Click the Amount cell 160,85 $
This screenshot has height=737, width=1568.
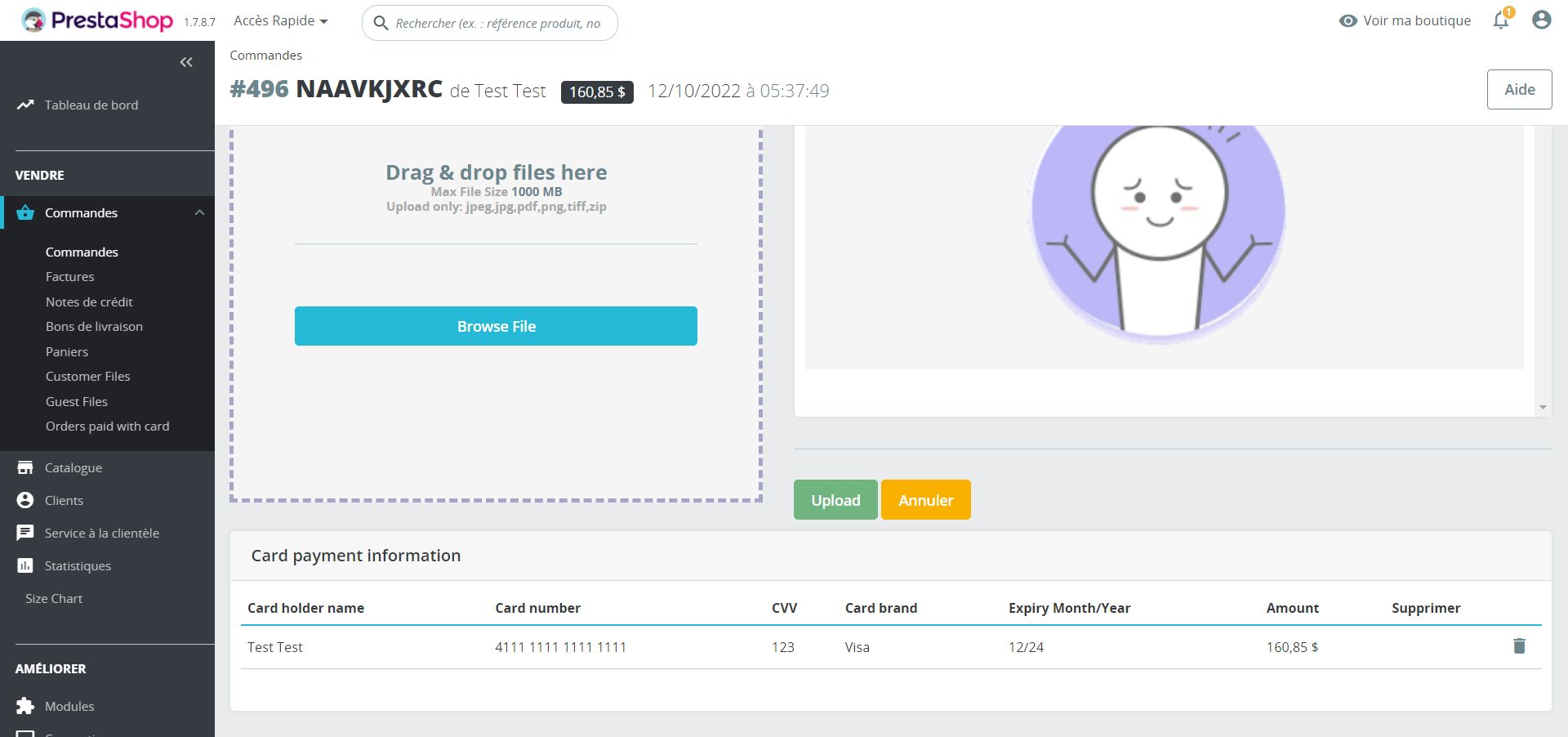1292,647
